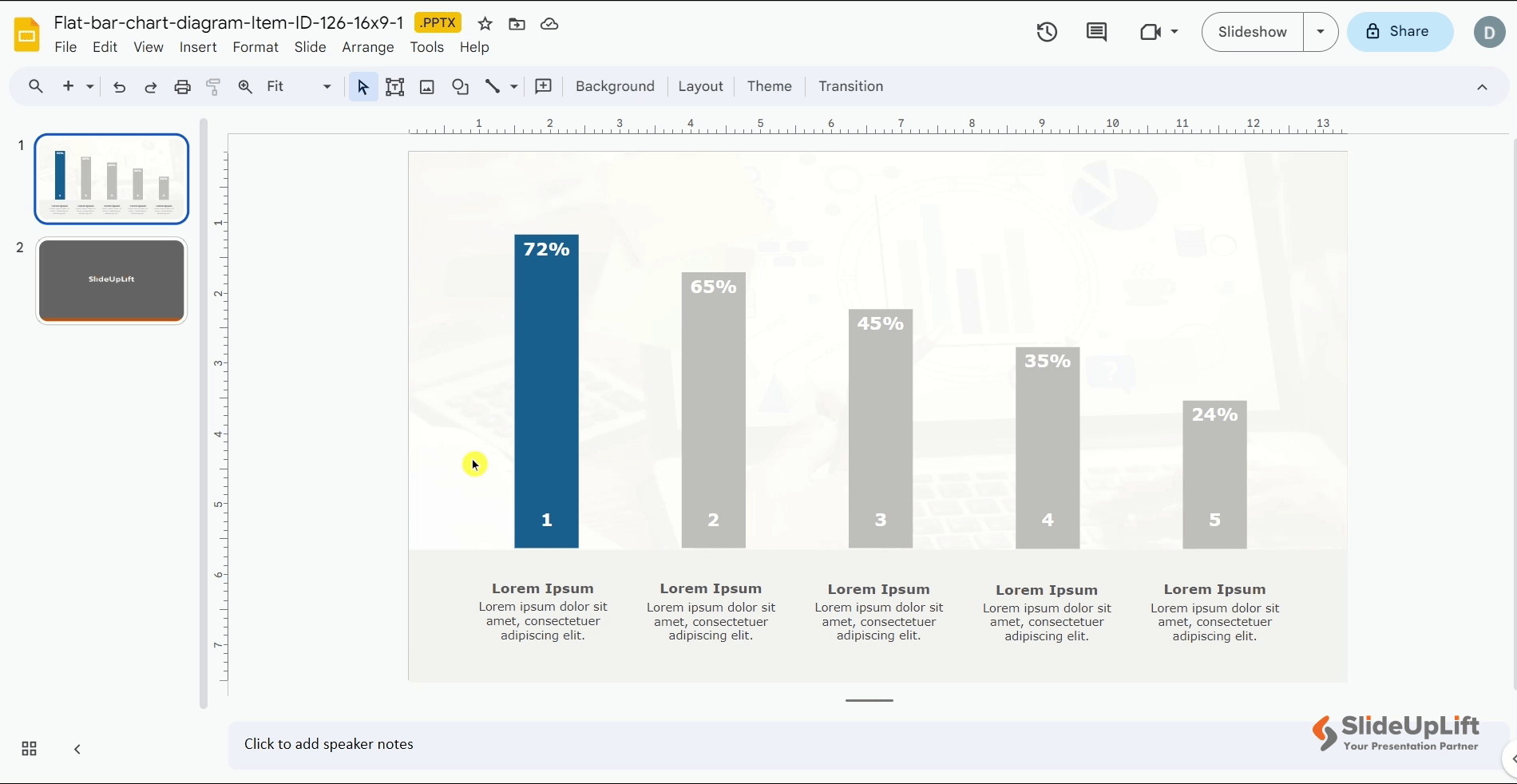
Task: Open the Format menu
Action: pyautogui.click(x=255, y=47)
